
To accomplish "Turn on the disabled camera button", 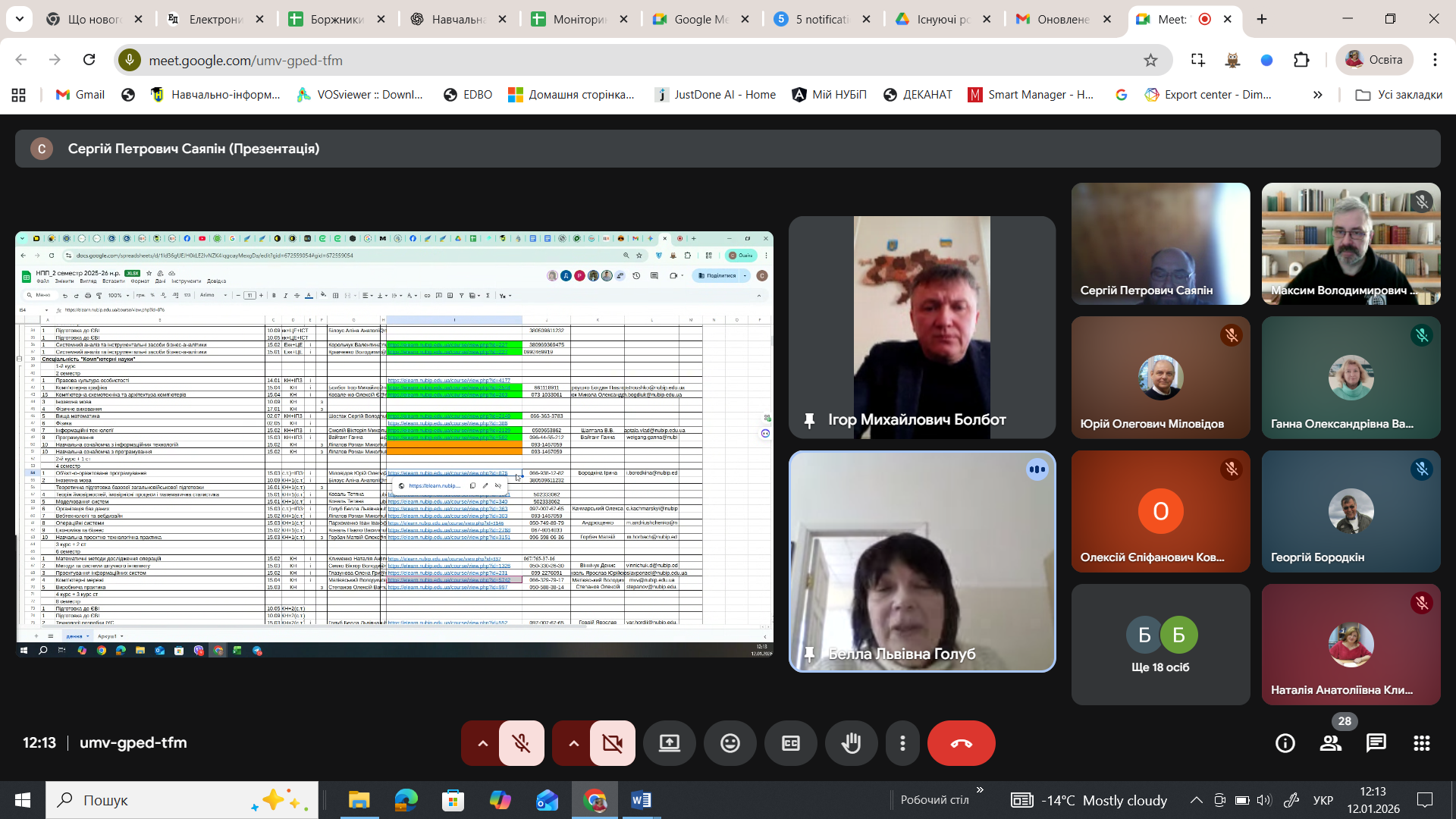I will (x=612, y=743).
